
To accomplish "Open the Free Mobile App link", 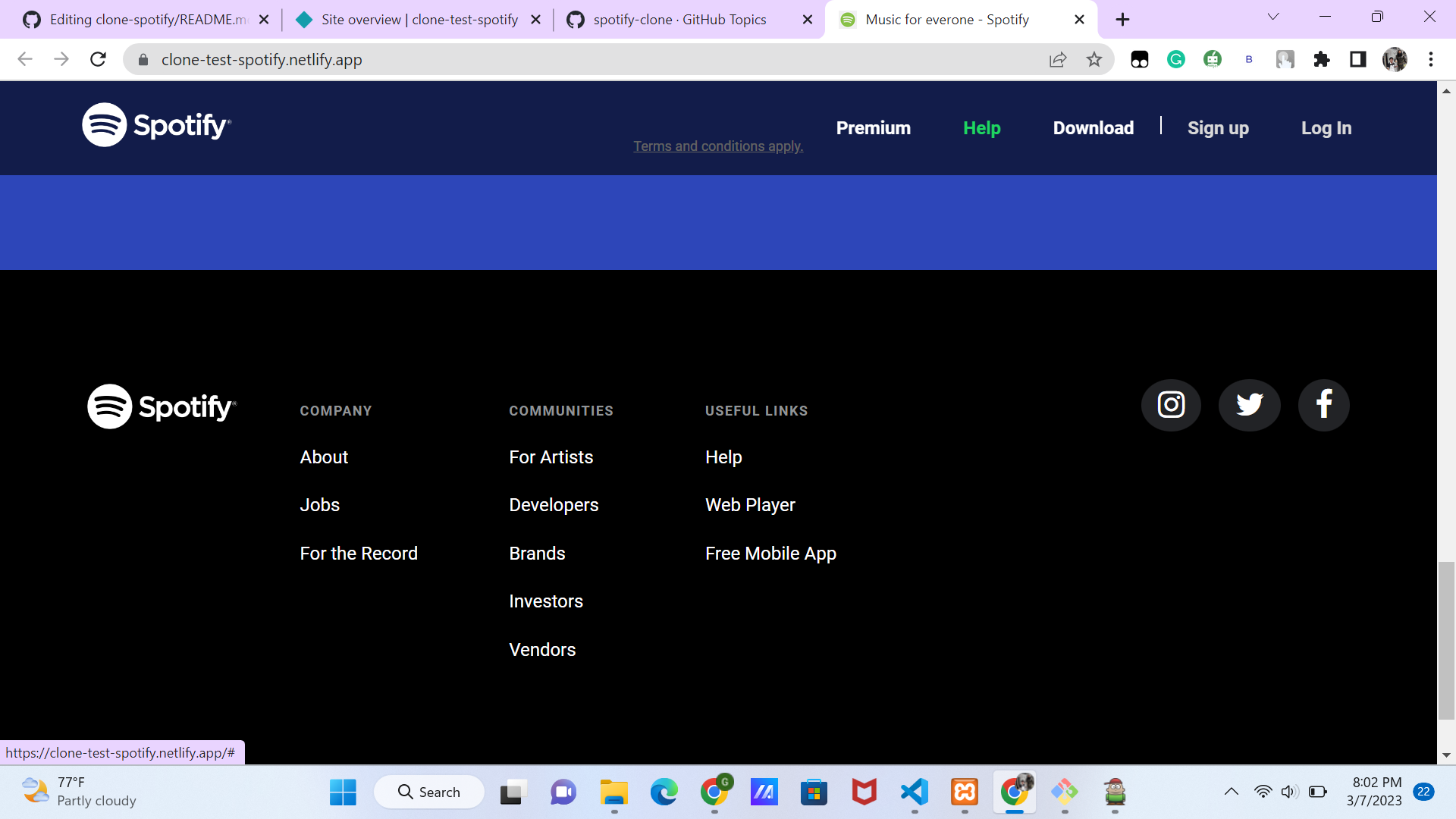I will tap(770, 553).
